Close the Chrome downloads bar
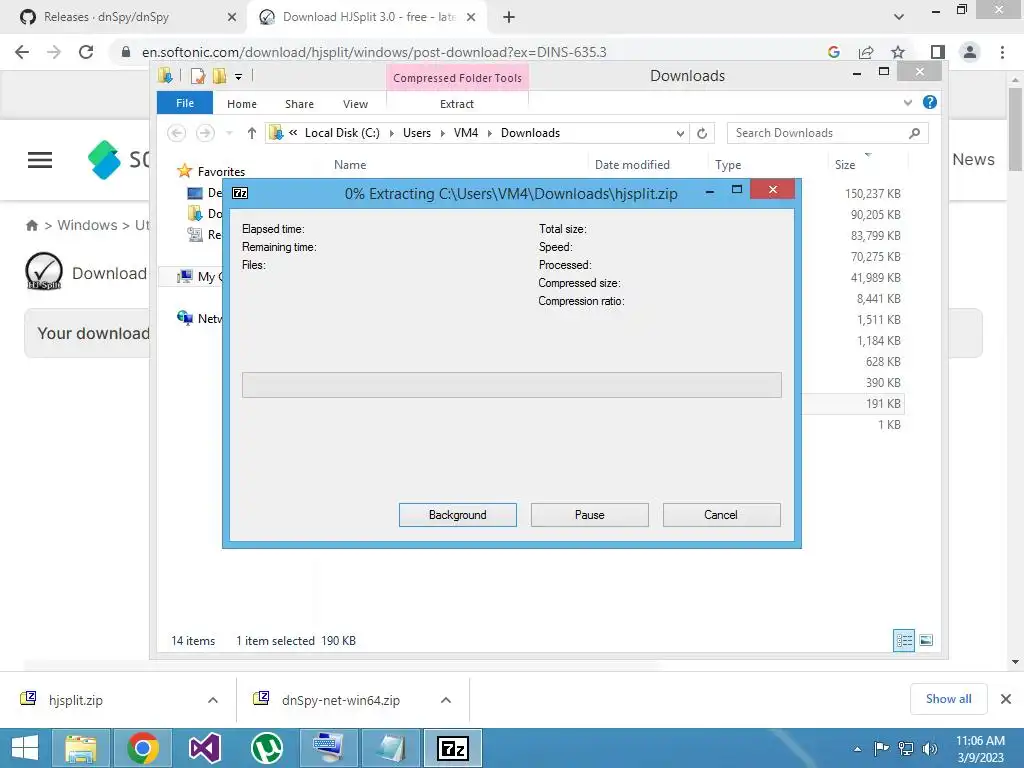 [x=1006, y=699]
